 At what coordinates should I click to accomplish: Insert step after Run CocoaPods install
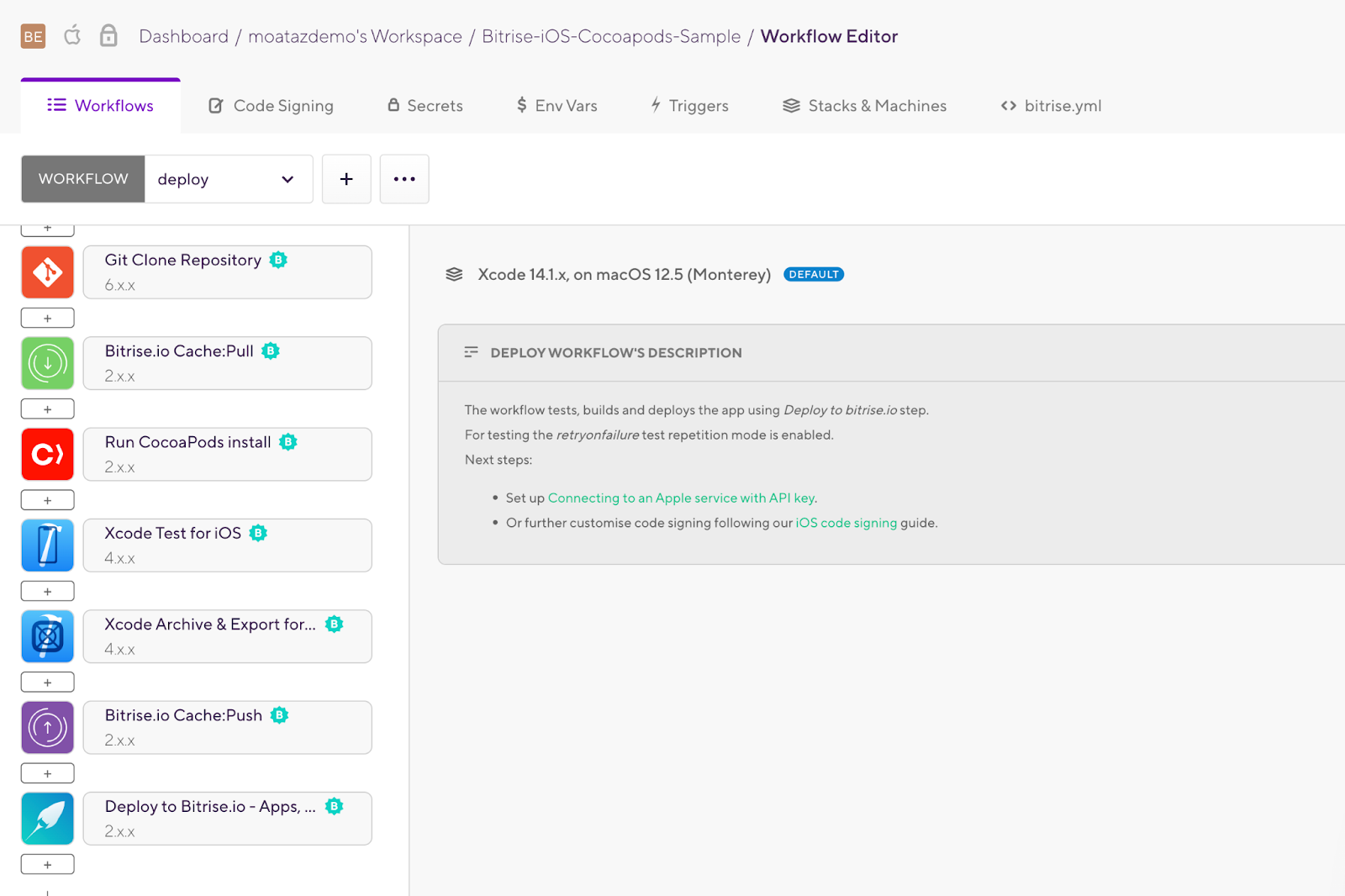click(48, 500)
